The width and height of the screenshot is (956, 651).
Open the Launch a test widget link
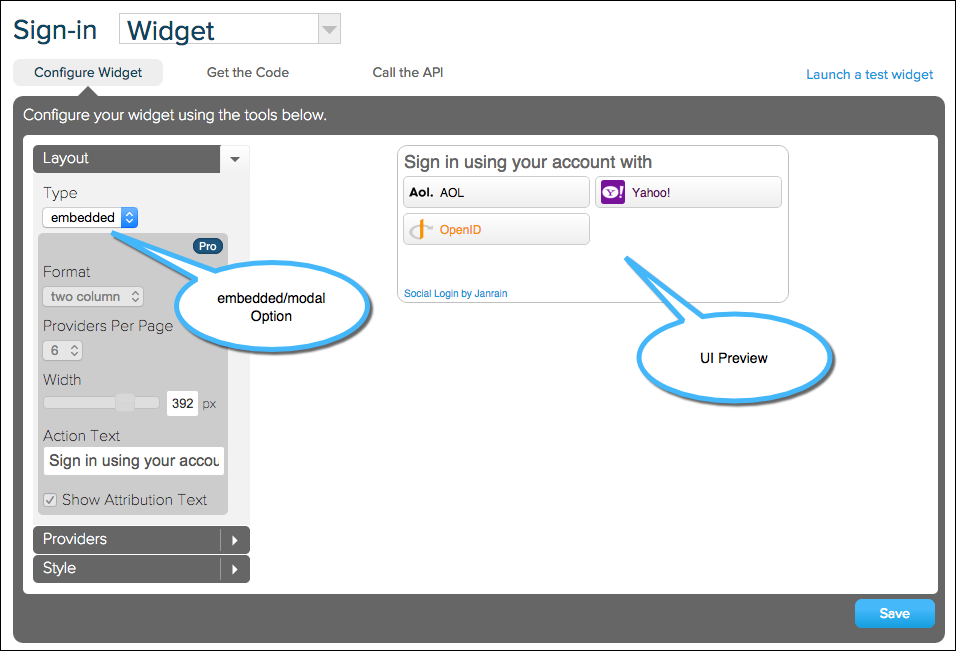(x=869, y=74)
